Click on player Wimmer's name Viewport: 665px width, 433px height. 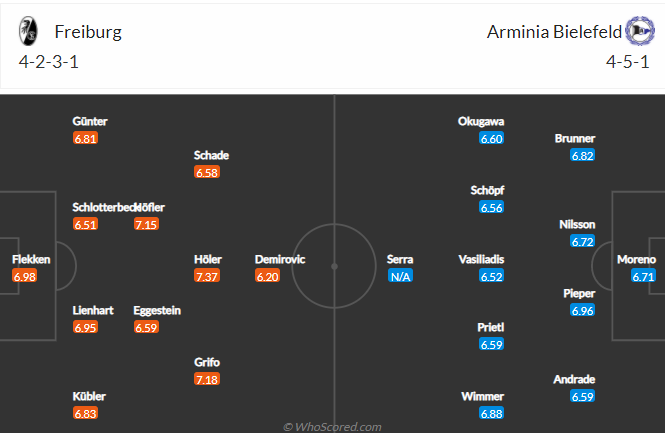pos(483,396)
